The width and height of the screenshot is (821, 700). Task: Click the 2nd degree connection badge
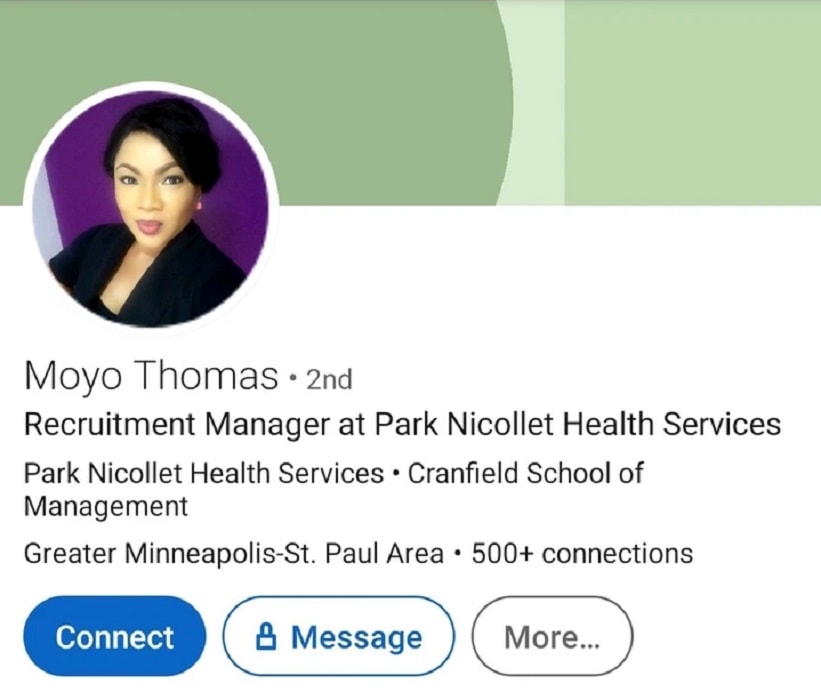pyautogui.click(x=329, y=380)
